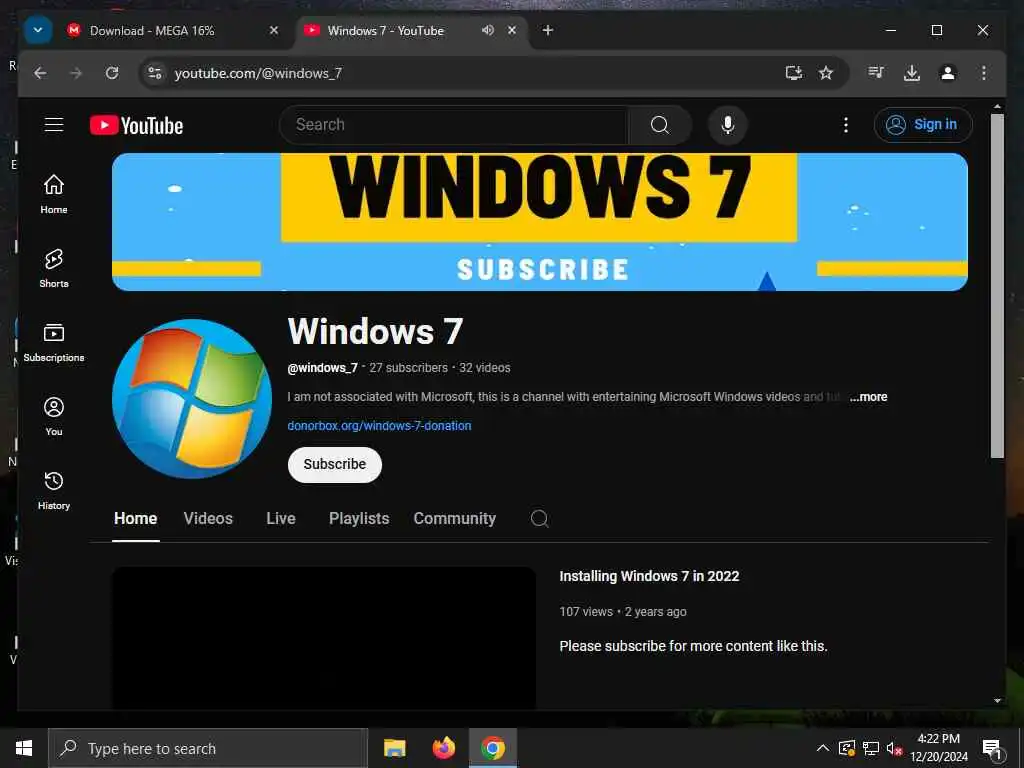This screenshot has height=768, width=1024.
Task: Start voice search with microphone icon
Action: [728, 125]
